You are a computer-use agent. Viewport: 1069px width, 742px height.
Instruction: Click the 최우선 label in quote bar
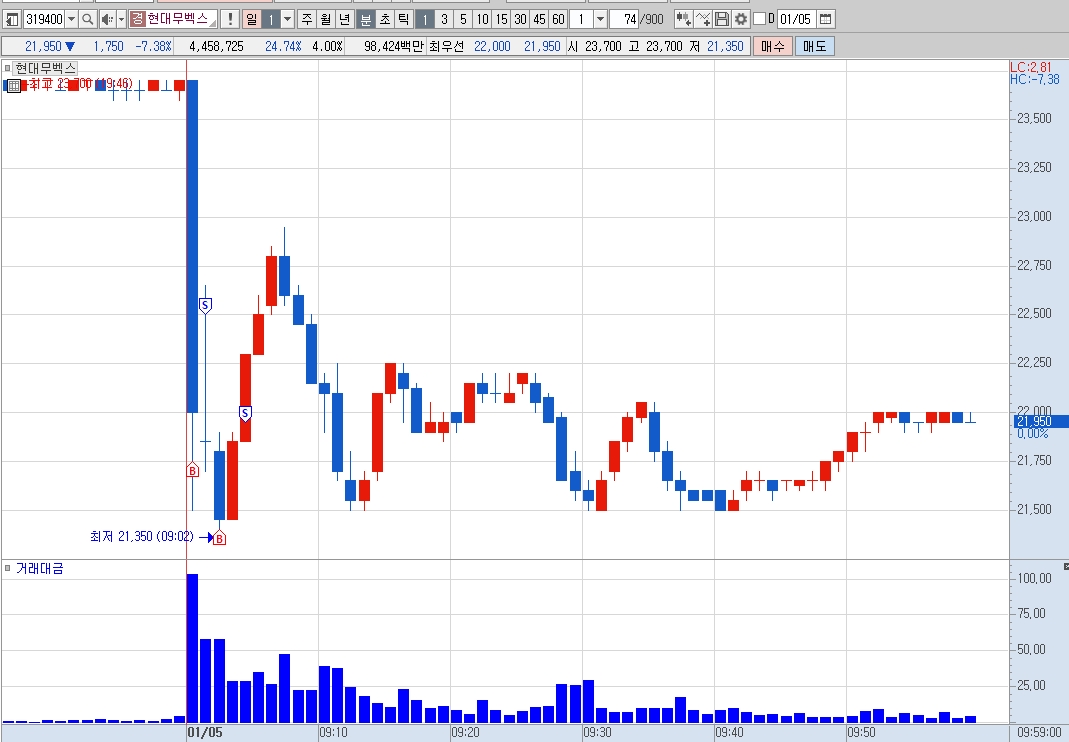pos(446,46)
